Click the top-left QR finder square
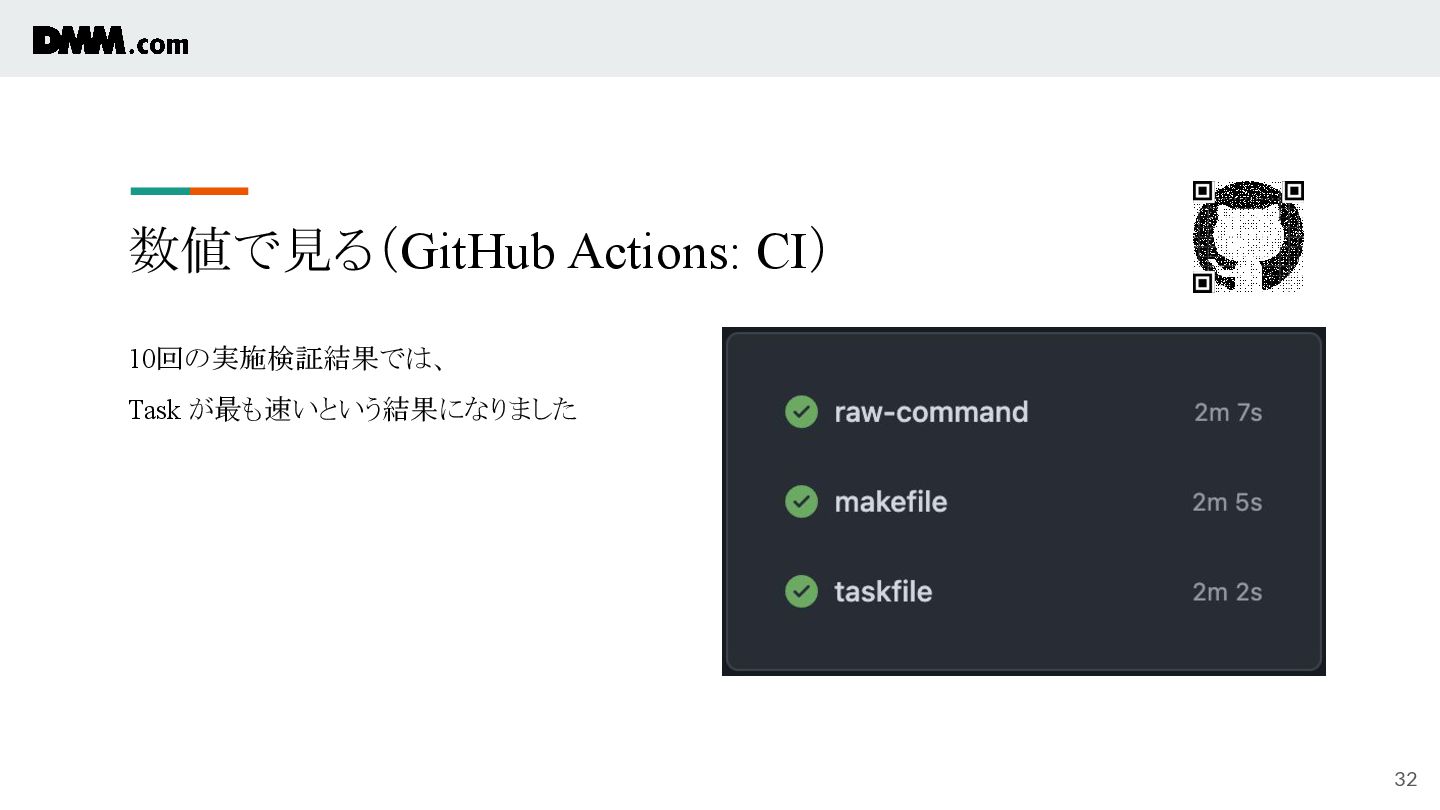Viewport: 1440px width, 810px height. click(x=1203, y=191)
